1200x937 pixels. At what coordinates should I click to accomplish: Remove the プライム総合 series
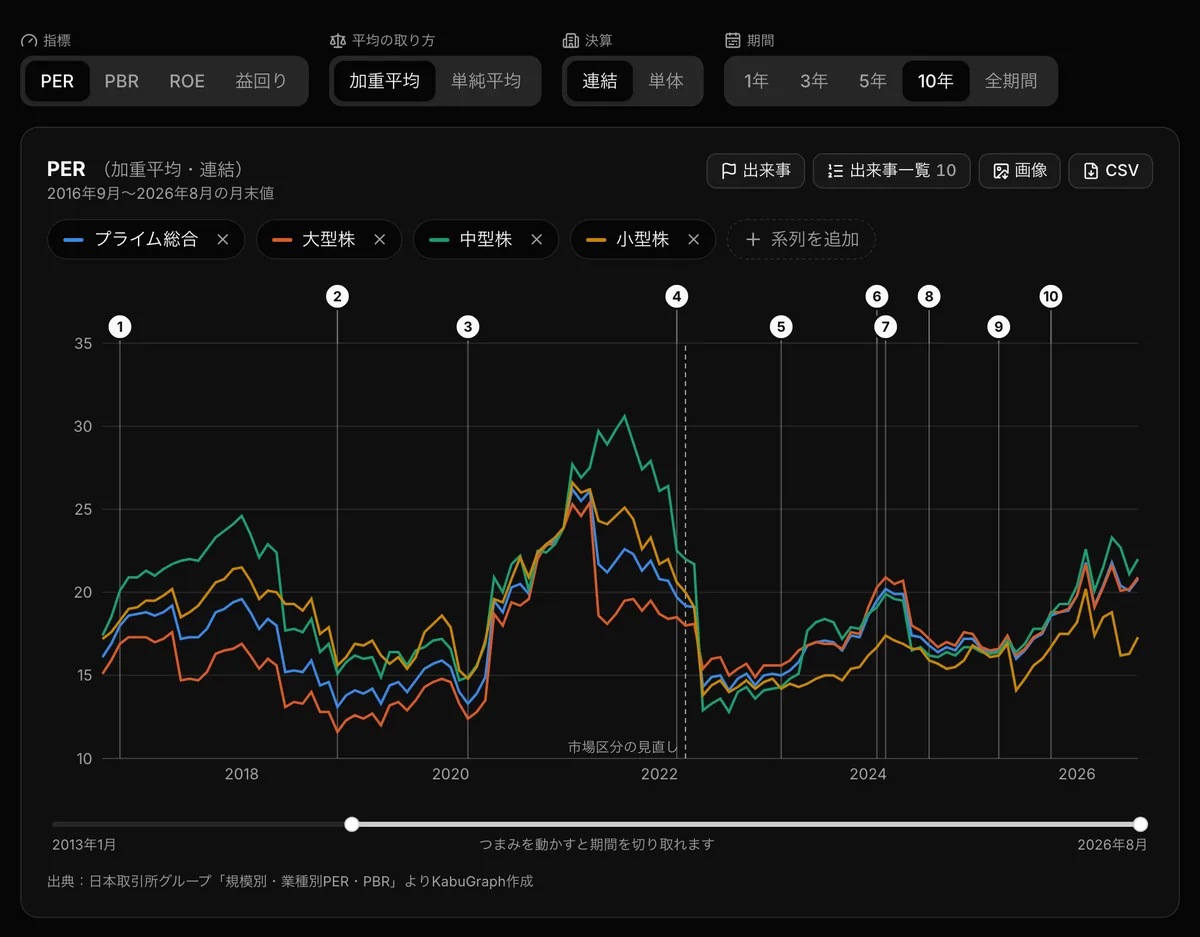pos(223,240)
